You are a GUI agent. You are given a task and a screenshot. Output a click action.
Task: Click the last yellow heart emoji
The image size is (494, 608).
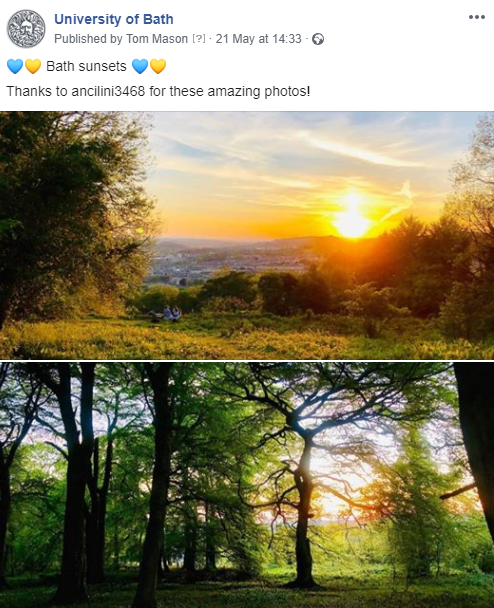pyautogui.click(x=158, y=66)
